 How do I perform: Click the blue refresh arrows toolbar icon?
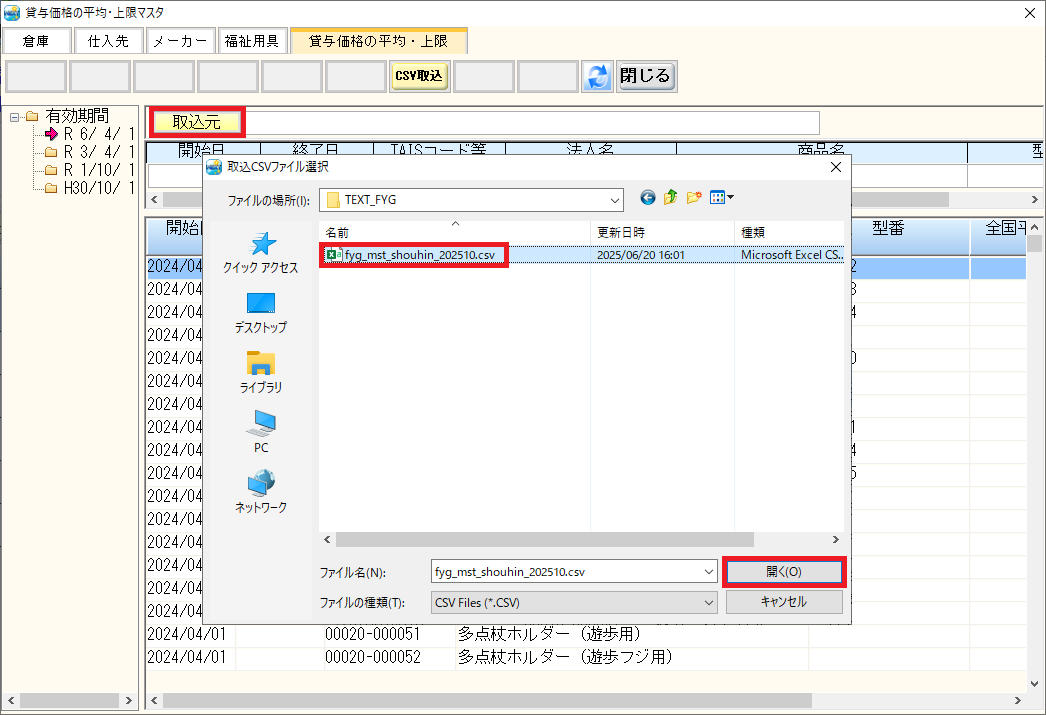[x=597, y=77]
